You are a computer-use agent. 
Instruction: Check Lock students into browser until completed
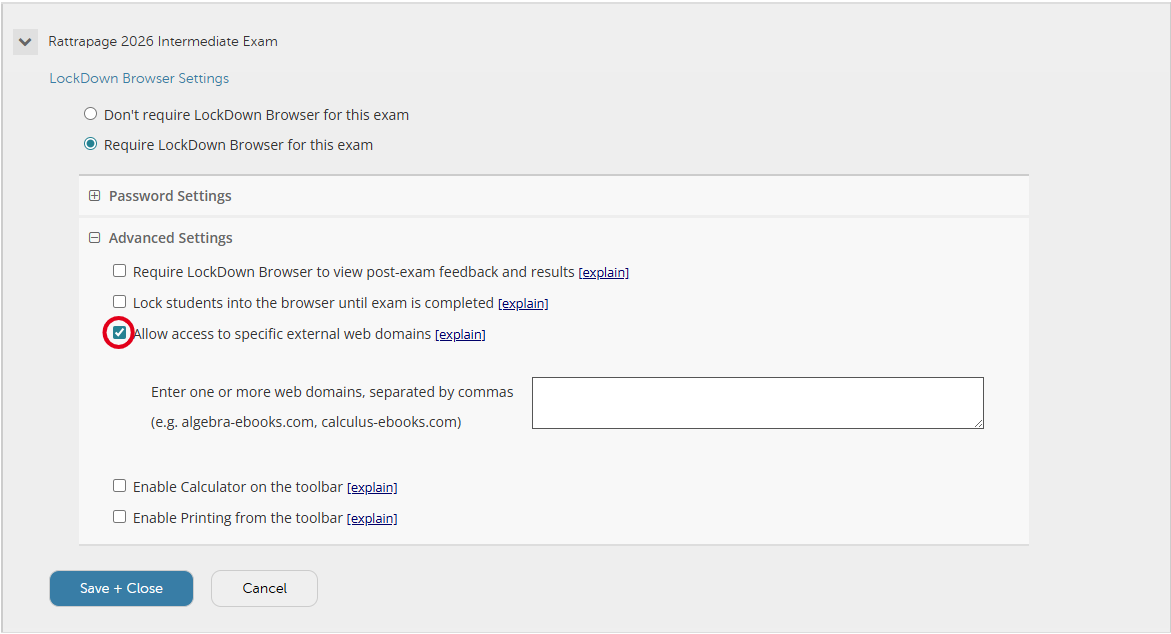coord(120,302)
